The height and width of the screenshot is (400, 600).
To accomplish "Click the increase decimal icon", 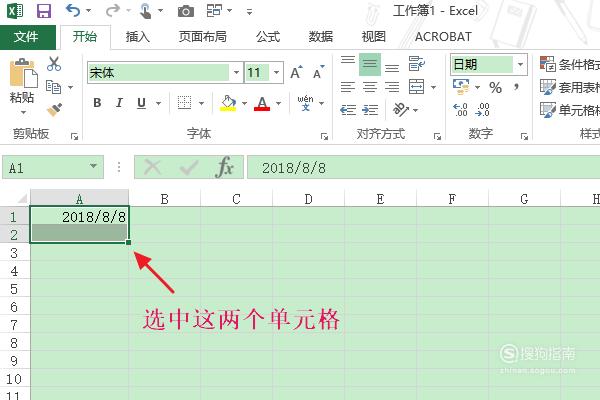I will (x=460, y=110).
